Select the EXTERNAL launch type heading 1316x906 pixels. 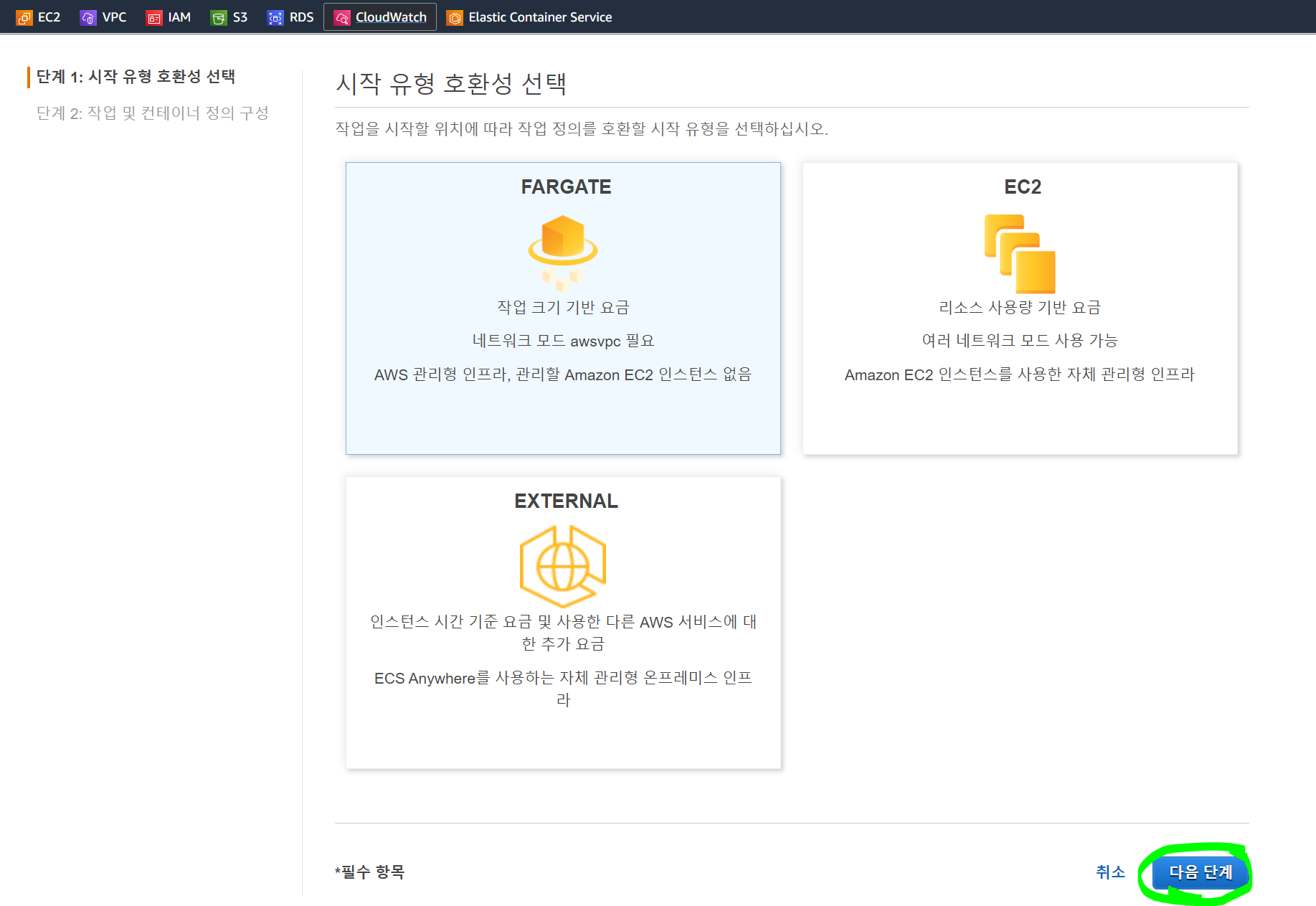(x=566, y=501)
